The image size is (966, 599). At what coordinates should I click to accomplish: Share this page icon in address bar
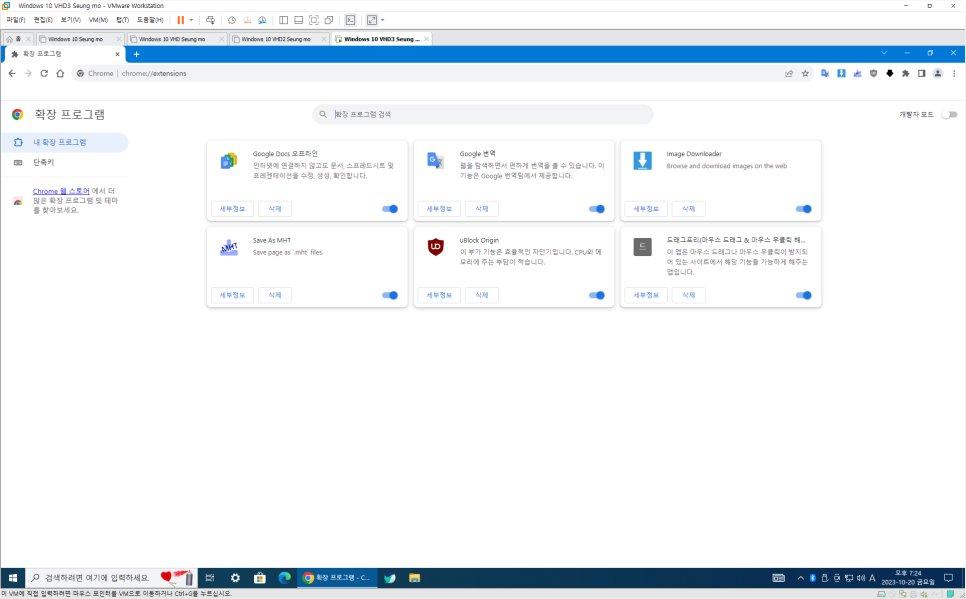[789, 73]
